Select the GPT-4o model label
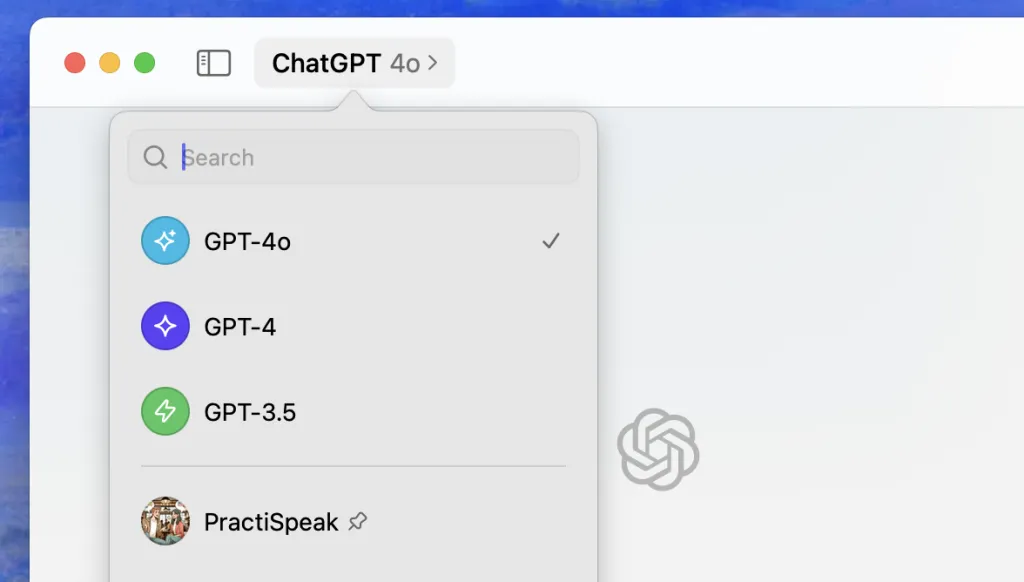The height and width of the screenshot is (582, 1024). pos(248,242)
